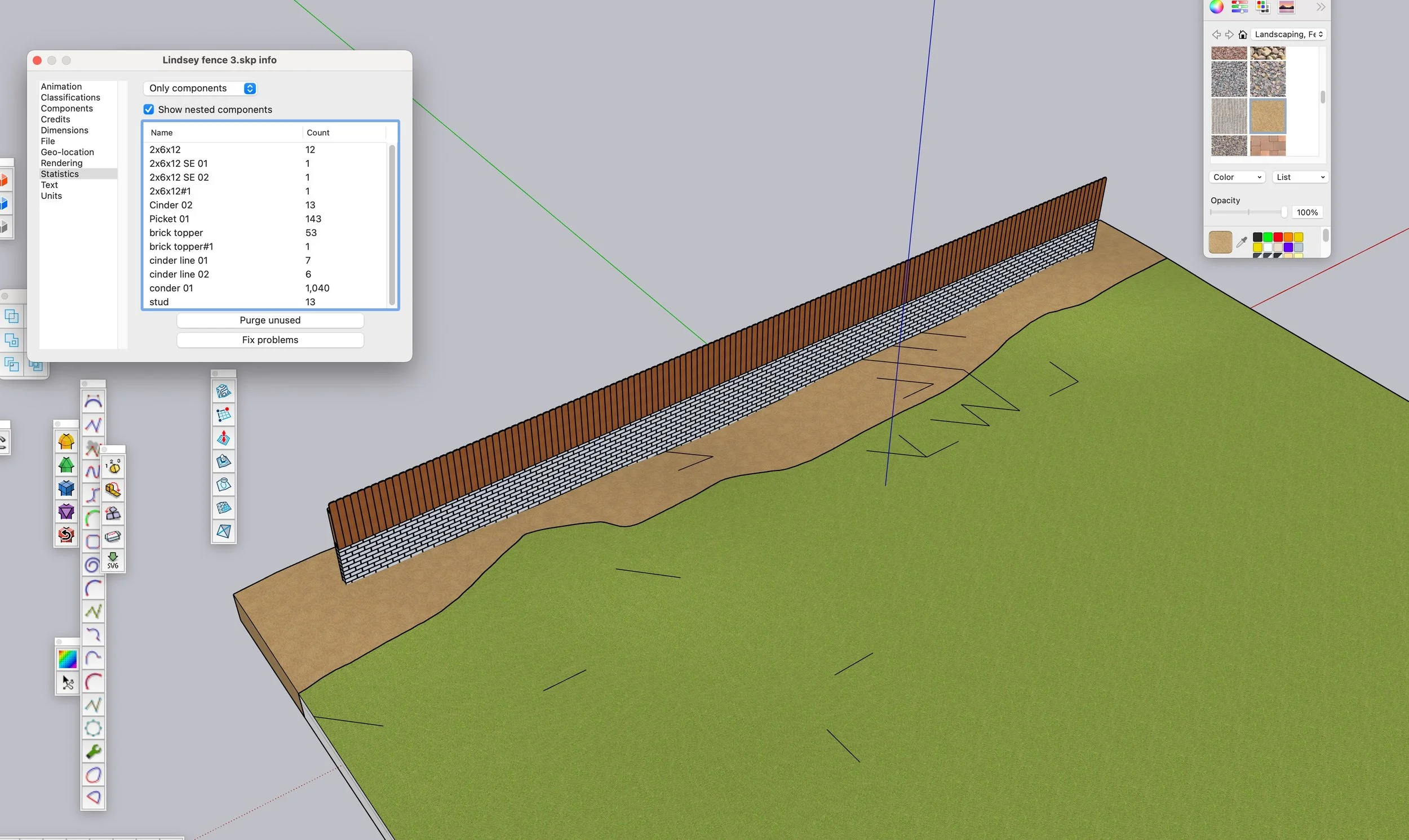Click the Fix problems button
Screen dimensions: 1409x840
pos(270,340)
